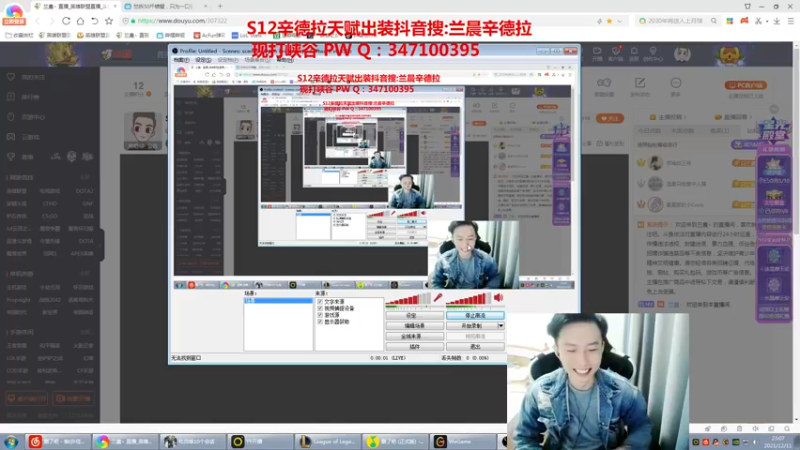
Task: Click the orange PC client button top right
Action: click(746, 85)
